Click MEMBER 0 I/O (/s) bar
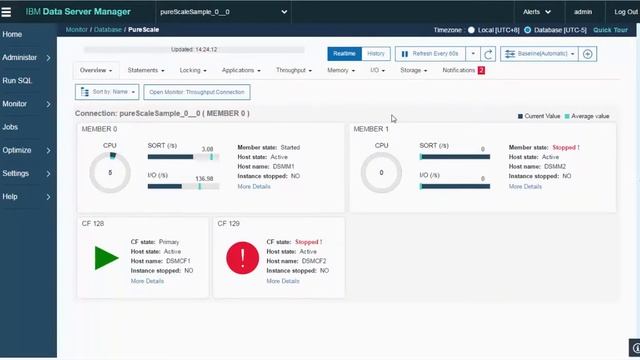The width and height of the screenshot is (640, 360). tap(183, 187)
